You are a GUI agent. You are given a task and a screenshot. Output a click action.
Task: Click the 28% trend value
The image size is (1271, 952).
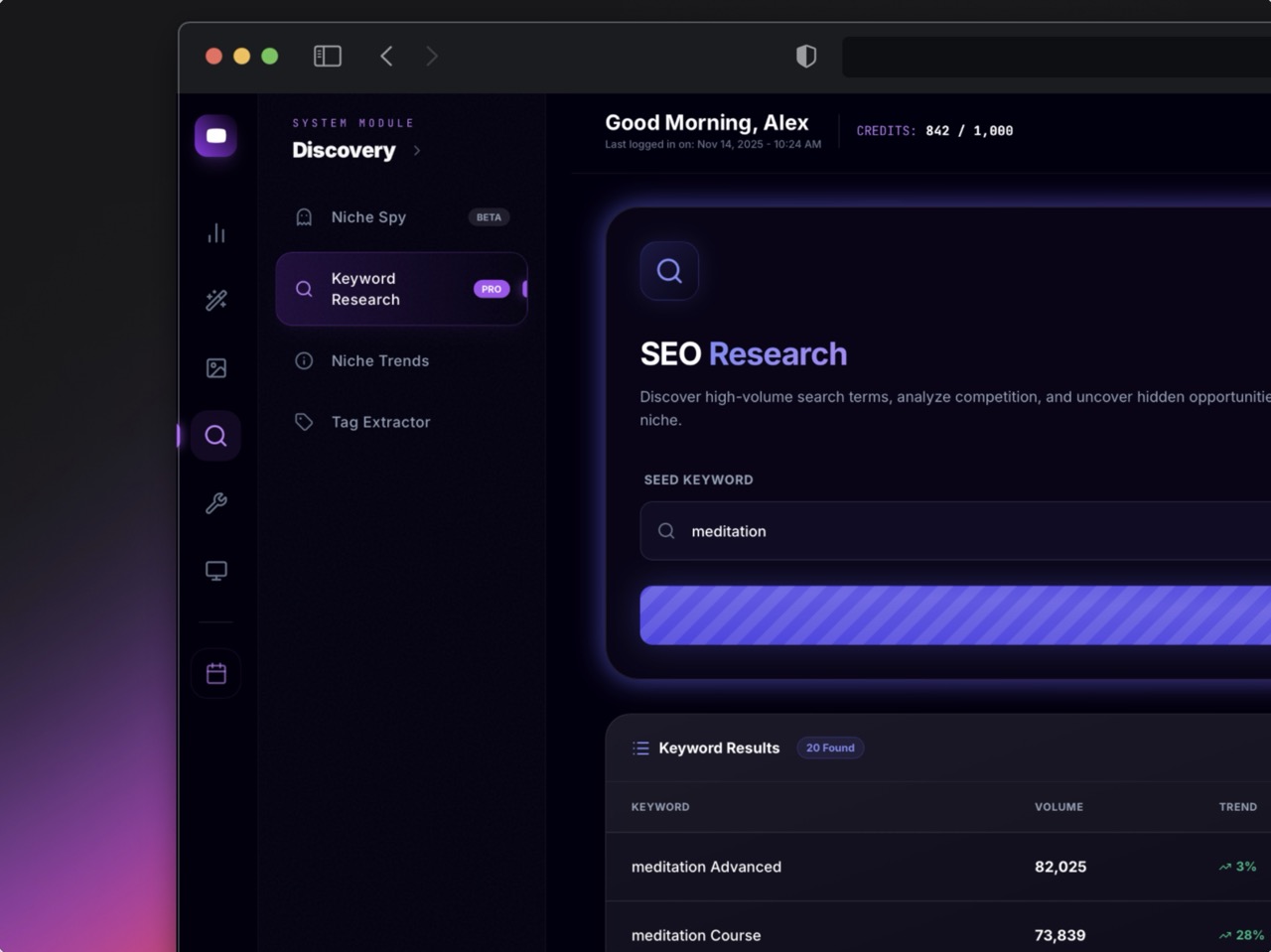[1242, 935]
